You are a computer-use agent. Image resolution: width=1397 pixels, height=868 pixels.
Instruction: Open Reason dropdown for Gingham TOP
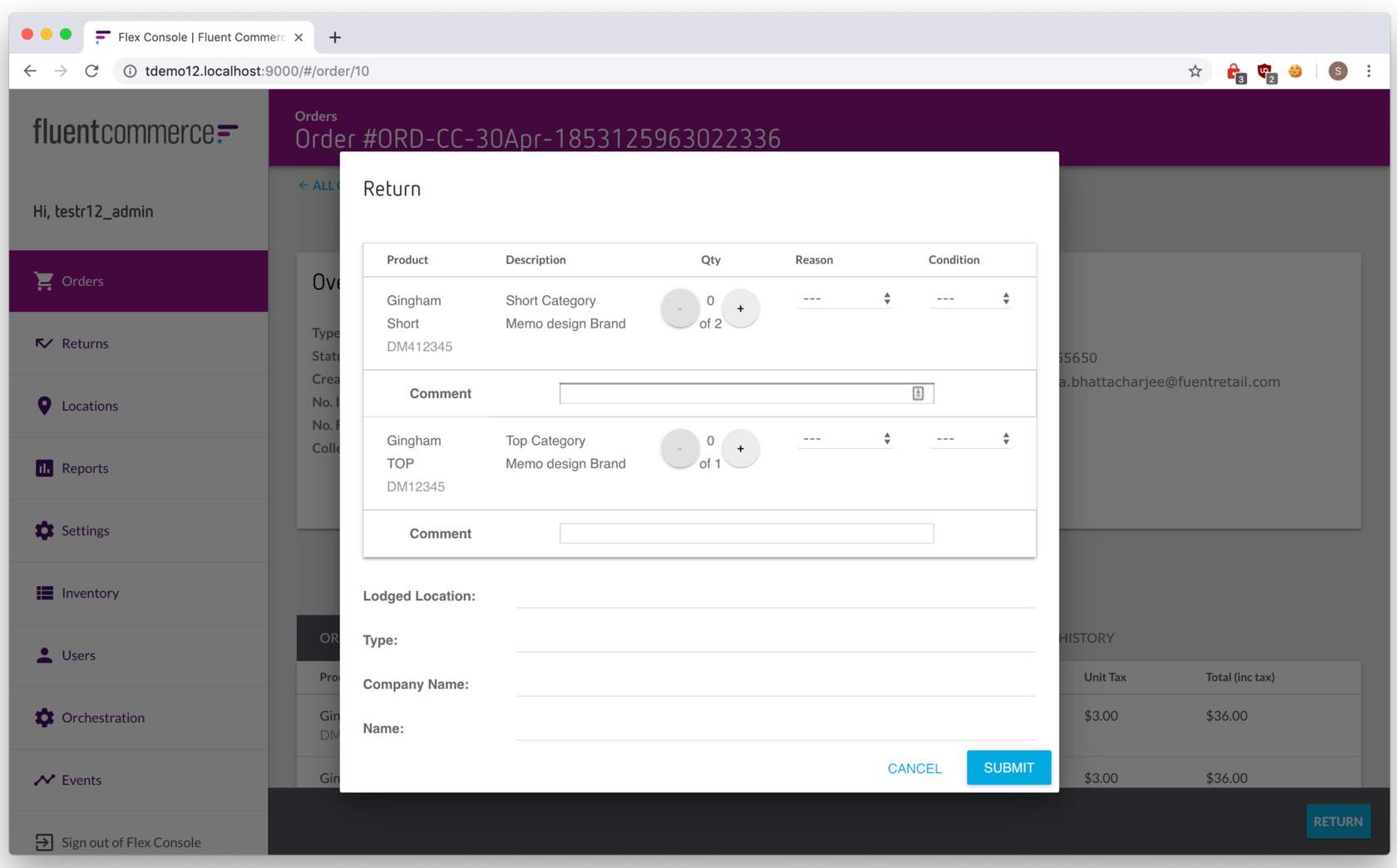845,439
